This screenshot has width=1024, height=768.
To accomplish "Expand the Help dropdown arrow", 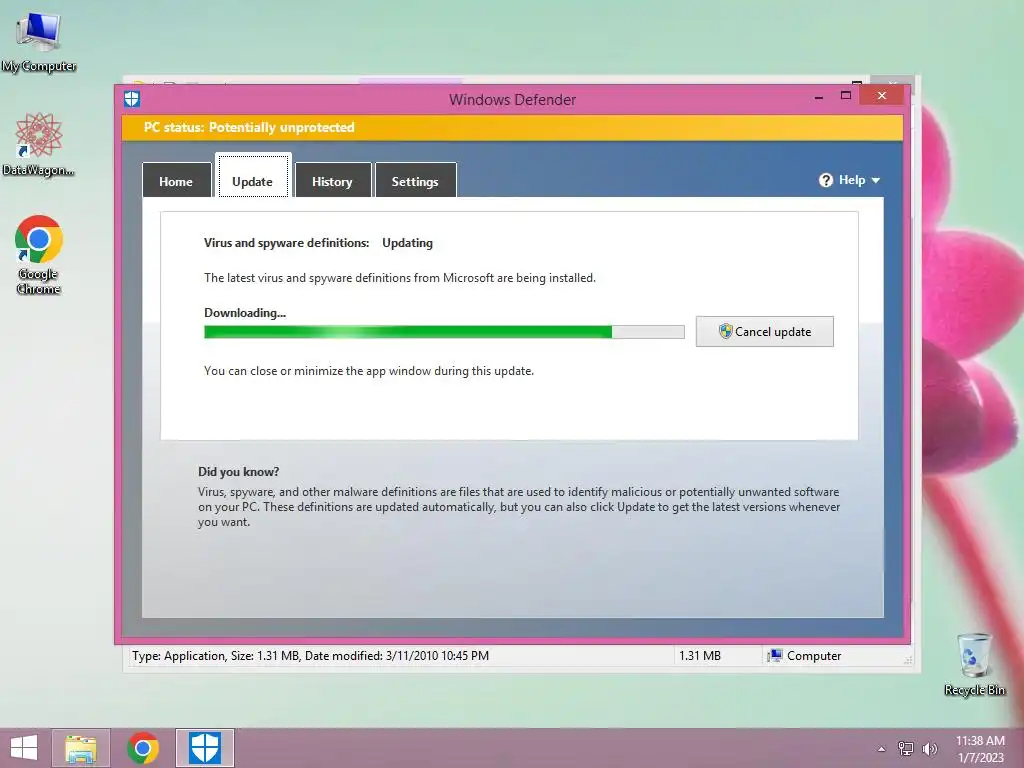I will click(876, 180).
